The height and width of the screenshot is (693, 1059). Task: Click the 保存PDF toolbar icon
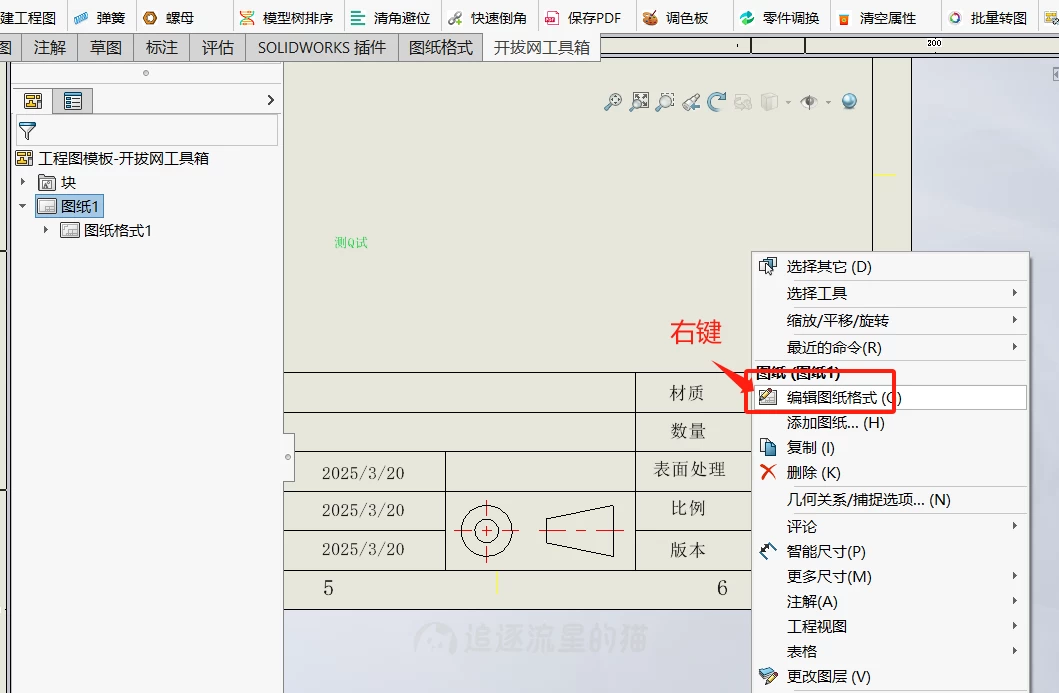click(584, 16)
